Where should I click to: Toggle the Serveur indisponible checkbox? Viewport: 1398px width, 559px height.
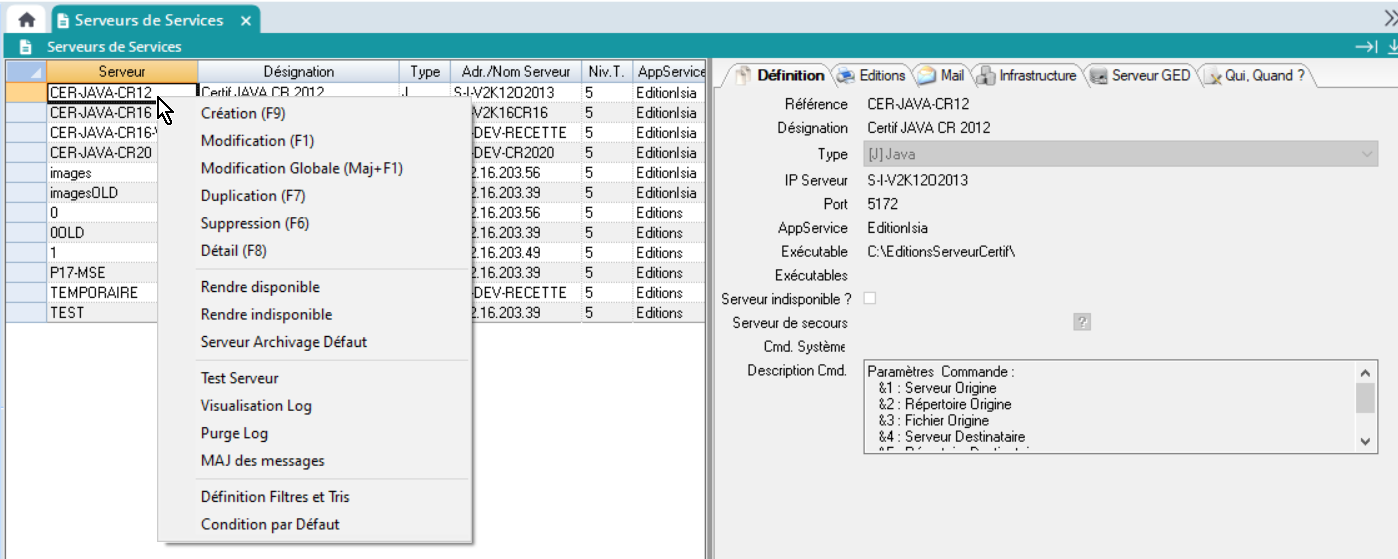click(869, 298)
